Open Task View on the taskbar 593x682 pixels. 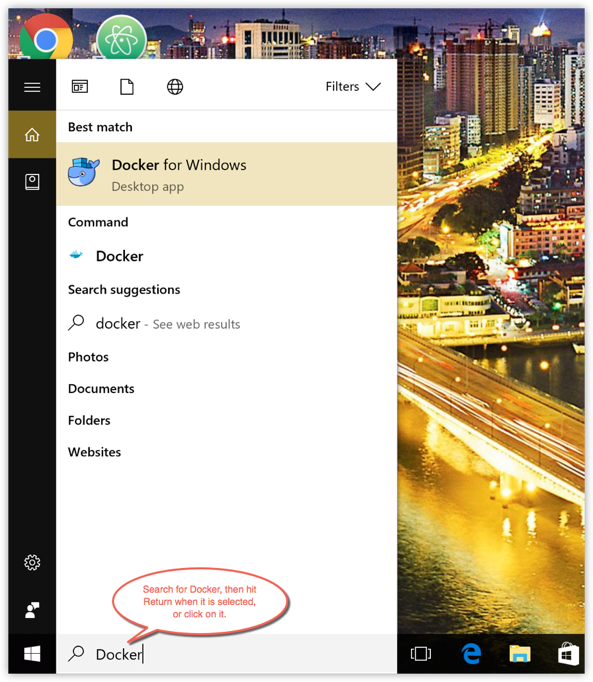click(x=421, y=654)
